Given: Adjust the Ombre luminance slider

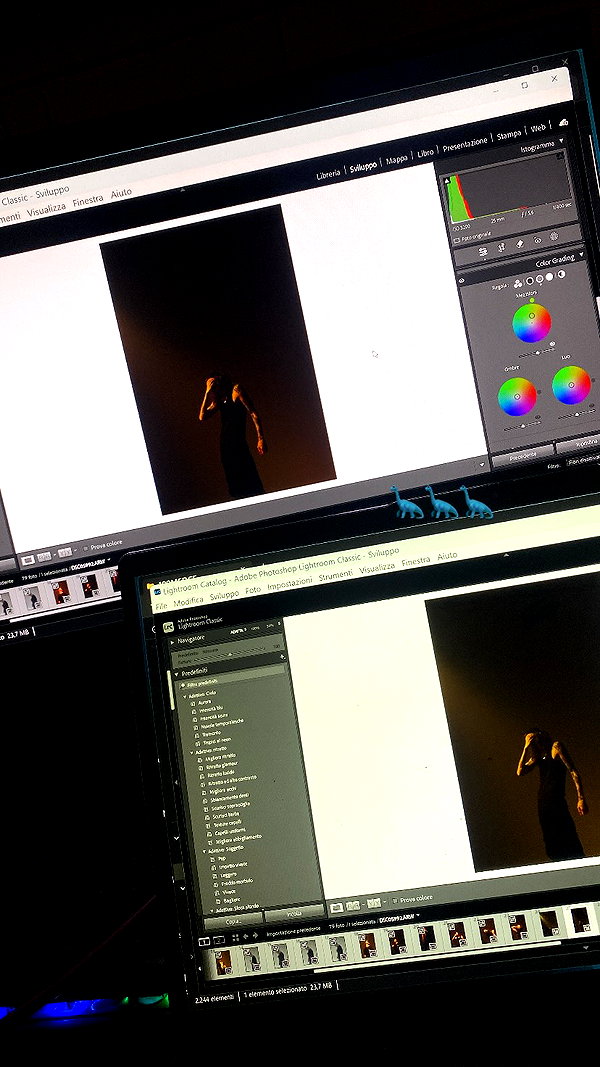Looking at the screenshot, I should coord(522,426).
